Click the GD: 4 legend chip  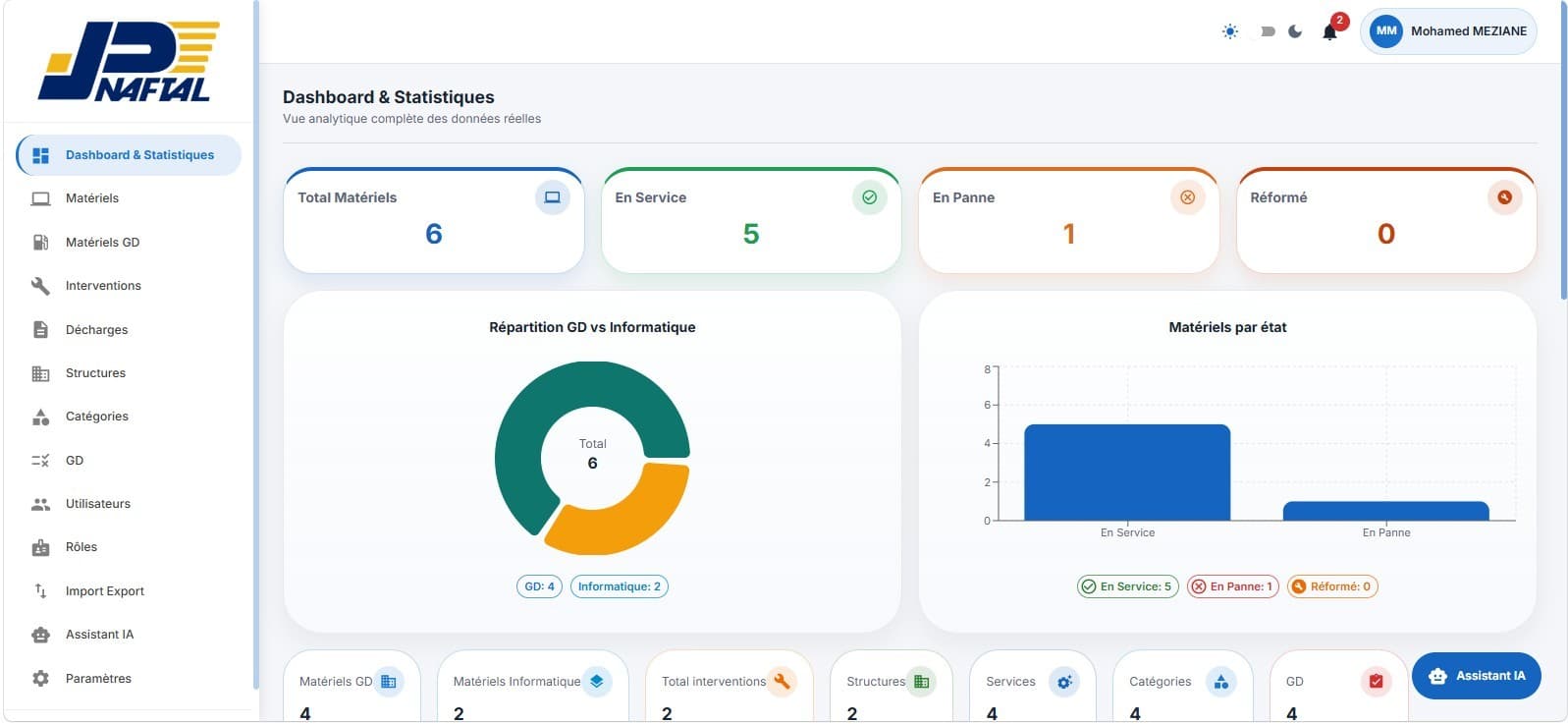tap(539, 586)
